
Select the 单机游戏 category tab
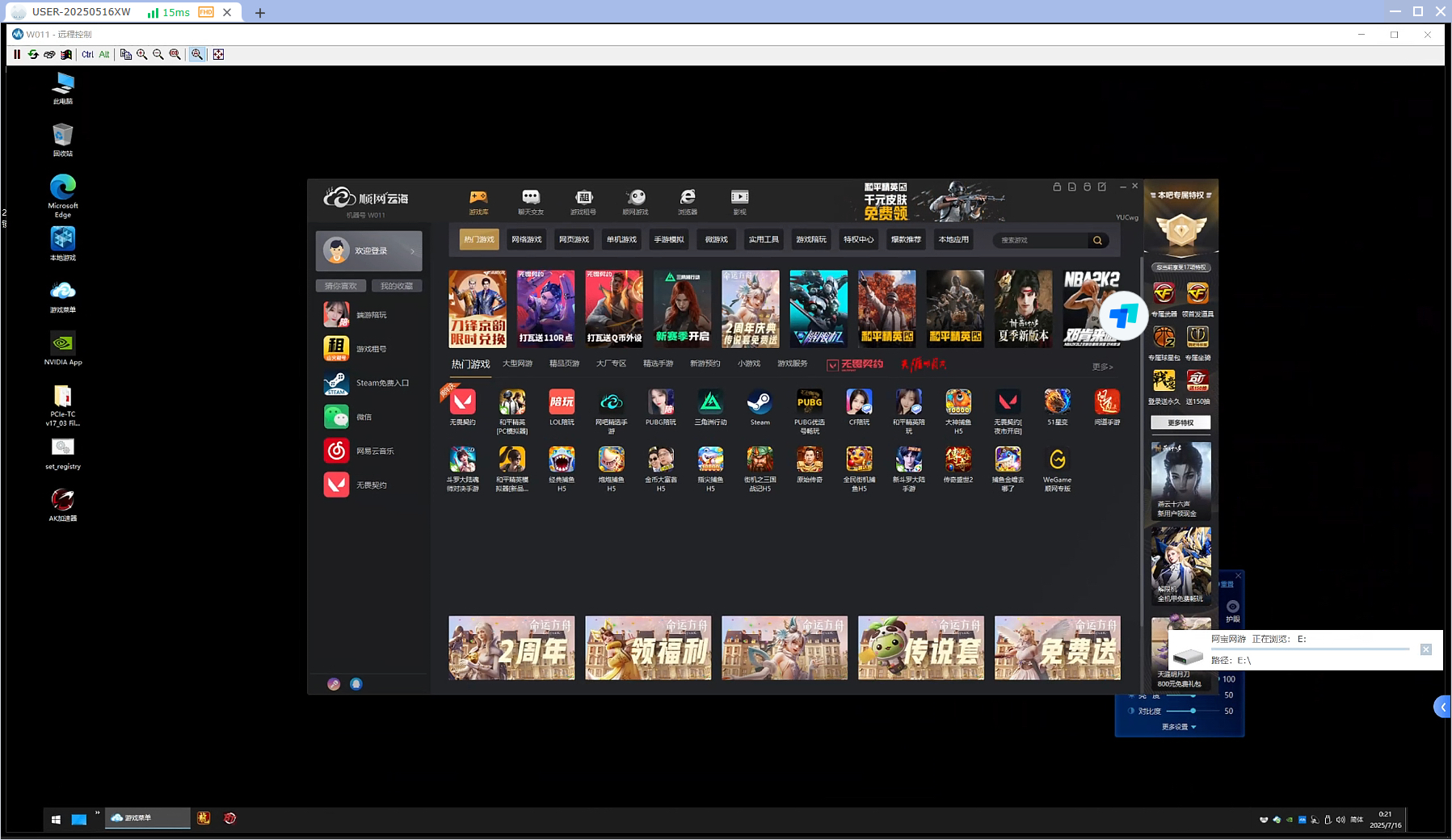(621, 240)
